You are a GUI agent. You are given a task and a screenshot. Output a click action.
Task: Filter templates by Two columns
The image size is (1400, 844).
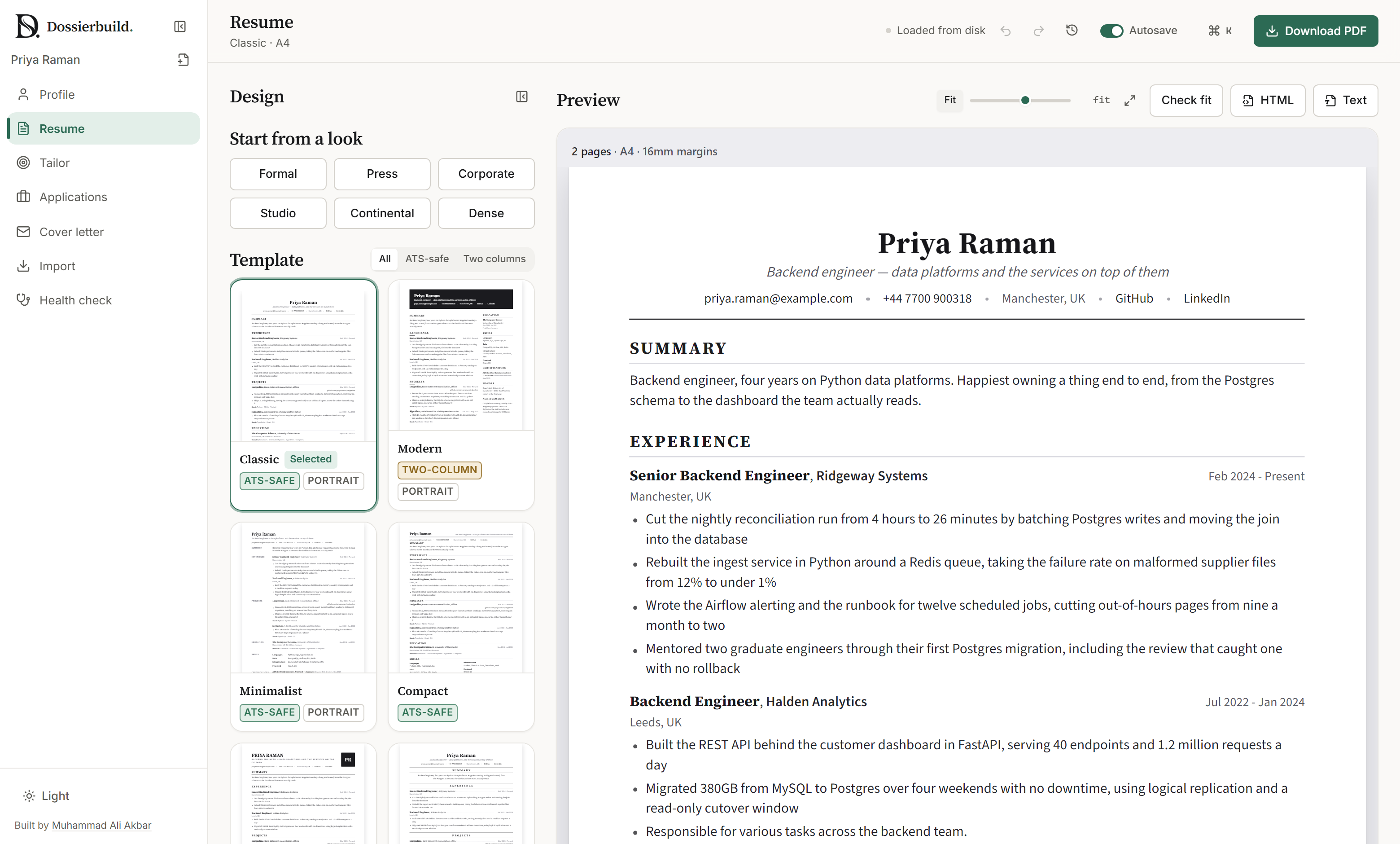[x=494, y=259]
